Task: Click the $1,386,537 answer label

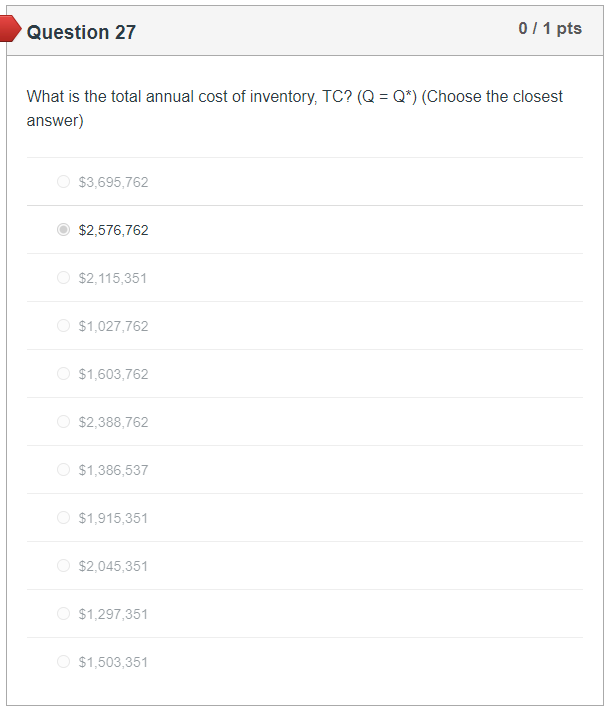Action: tap(113, 470)
